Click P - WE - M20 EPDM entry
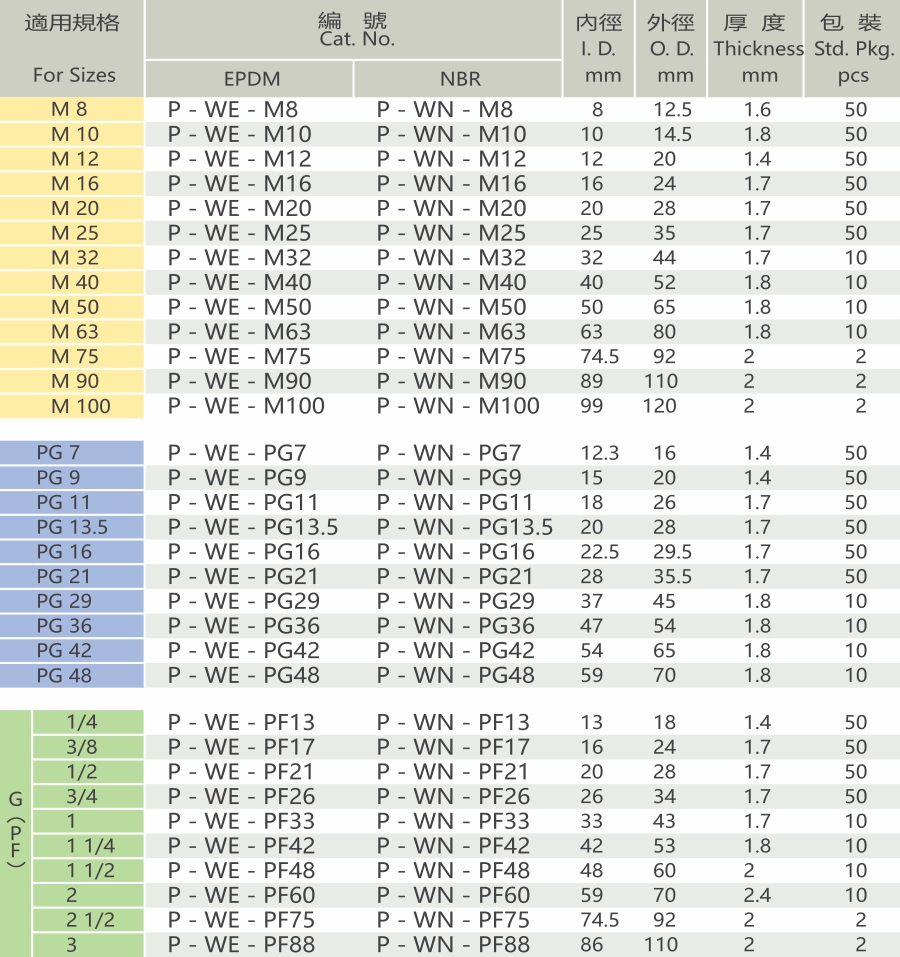The height and width of the screenshot is (957, 900). tap(240, 209)
